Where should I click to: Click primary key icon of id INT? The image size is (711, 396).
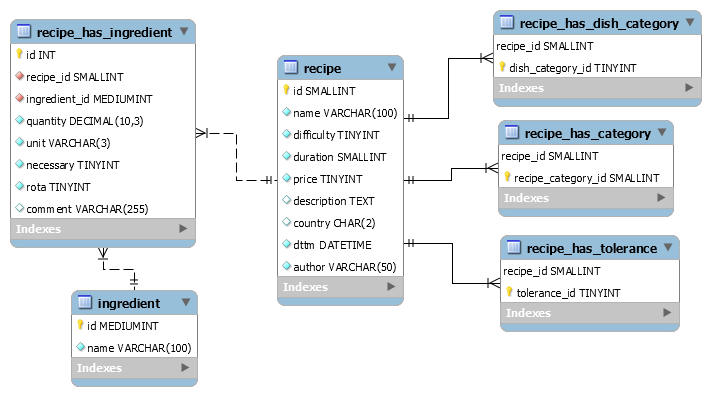click(19, 54)
